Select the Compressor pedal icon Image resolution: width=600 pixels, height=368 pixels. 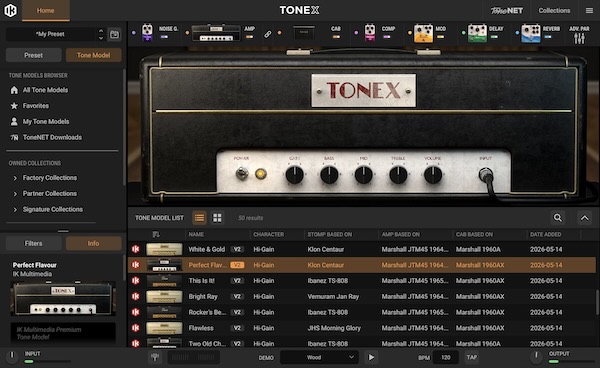click(370, 33)
